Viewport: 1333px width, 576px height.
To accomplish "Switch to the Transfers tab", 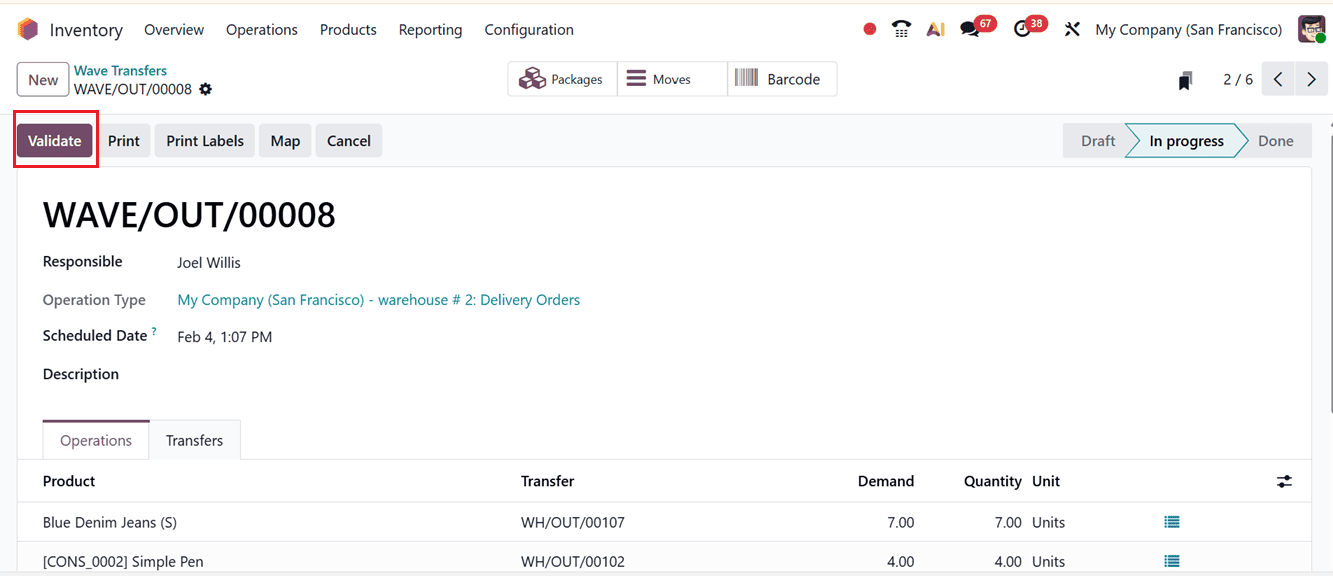I will [x=194, y=440].
